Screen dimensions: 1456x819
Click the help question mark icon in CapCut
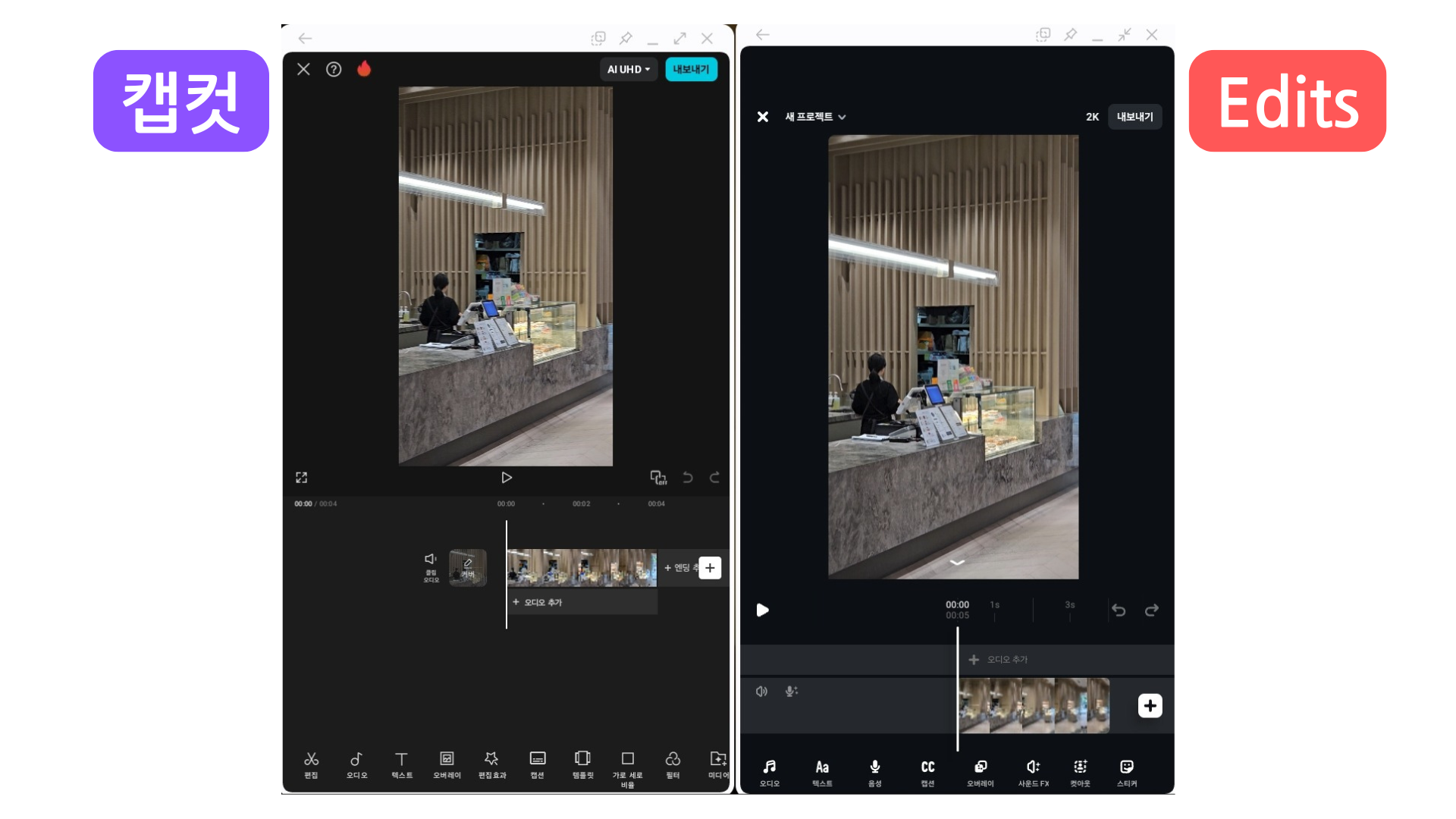334,69
